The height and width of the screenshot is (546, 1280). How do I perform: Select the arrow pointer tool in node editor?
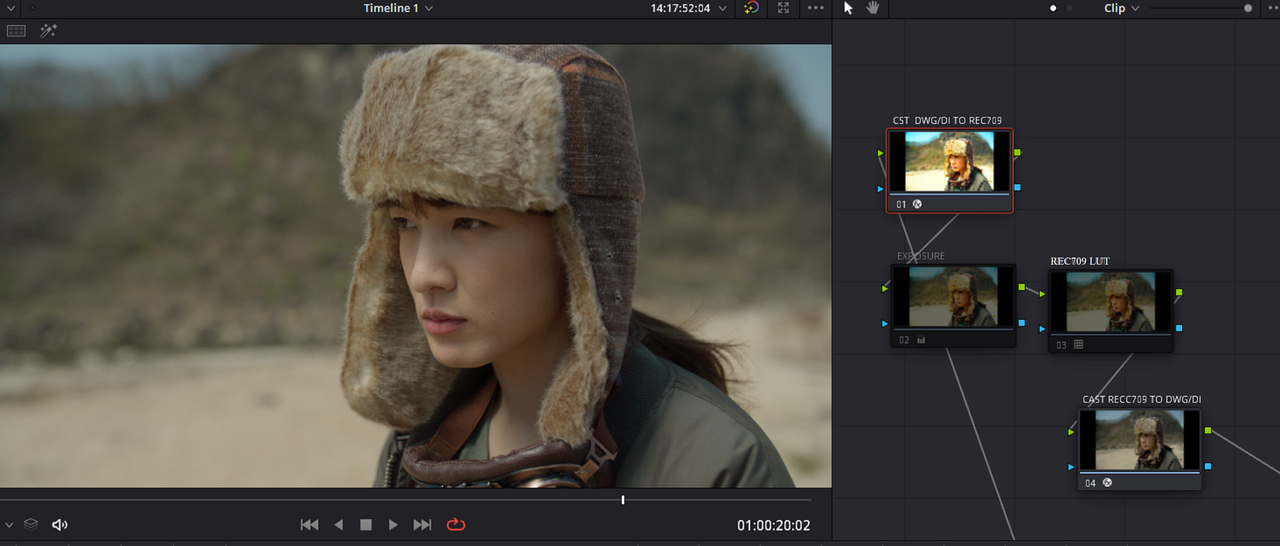click(x=849, y=8)
